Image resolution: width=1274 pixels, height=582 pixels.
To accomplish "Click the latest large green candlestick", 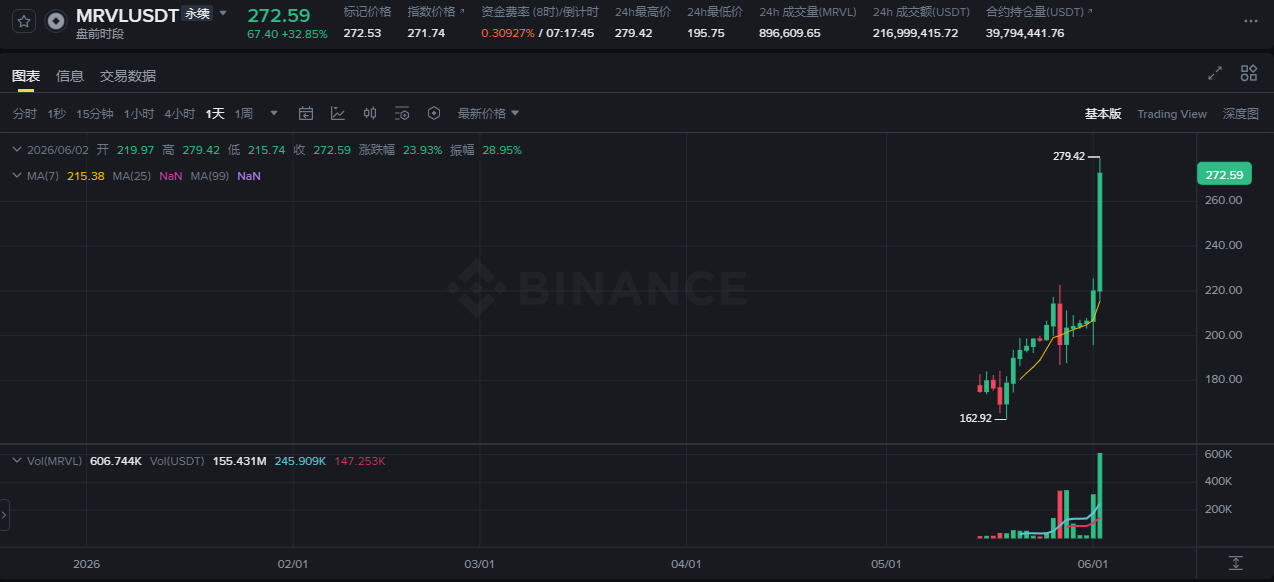I will [1100, 231].
